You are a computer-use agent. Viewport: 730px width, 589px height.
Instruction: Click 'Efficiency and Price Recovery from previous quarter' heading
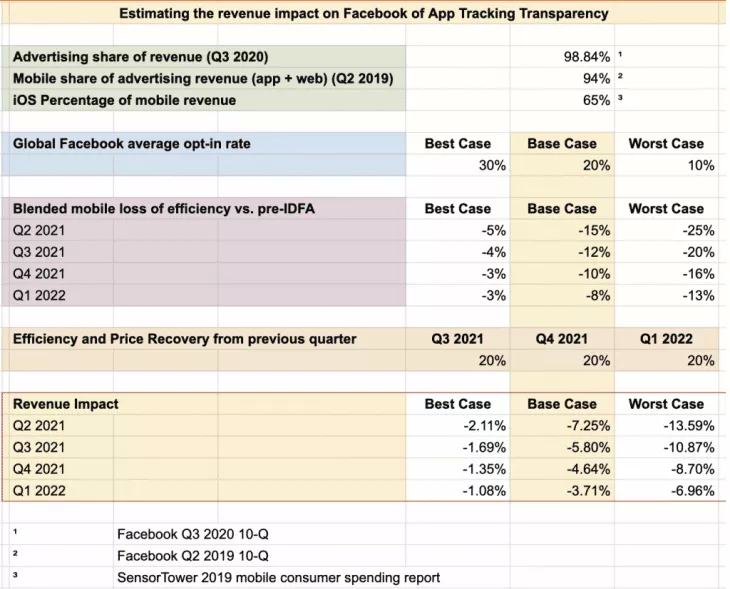(185, 339)
